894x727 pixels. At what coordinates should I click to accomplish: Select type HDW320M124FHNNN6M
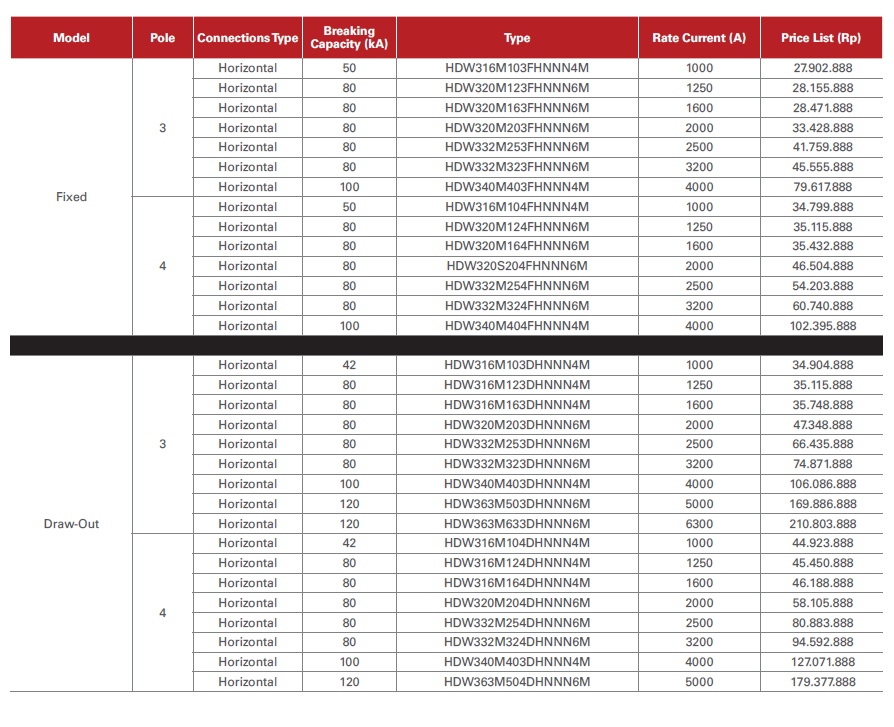517,226
